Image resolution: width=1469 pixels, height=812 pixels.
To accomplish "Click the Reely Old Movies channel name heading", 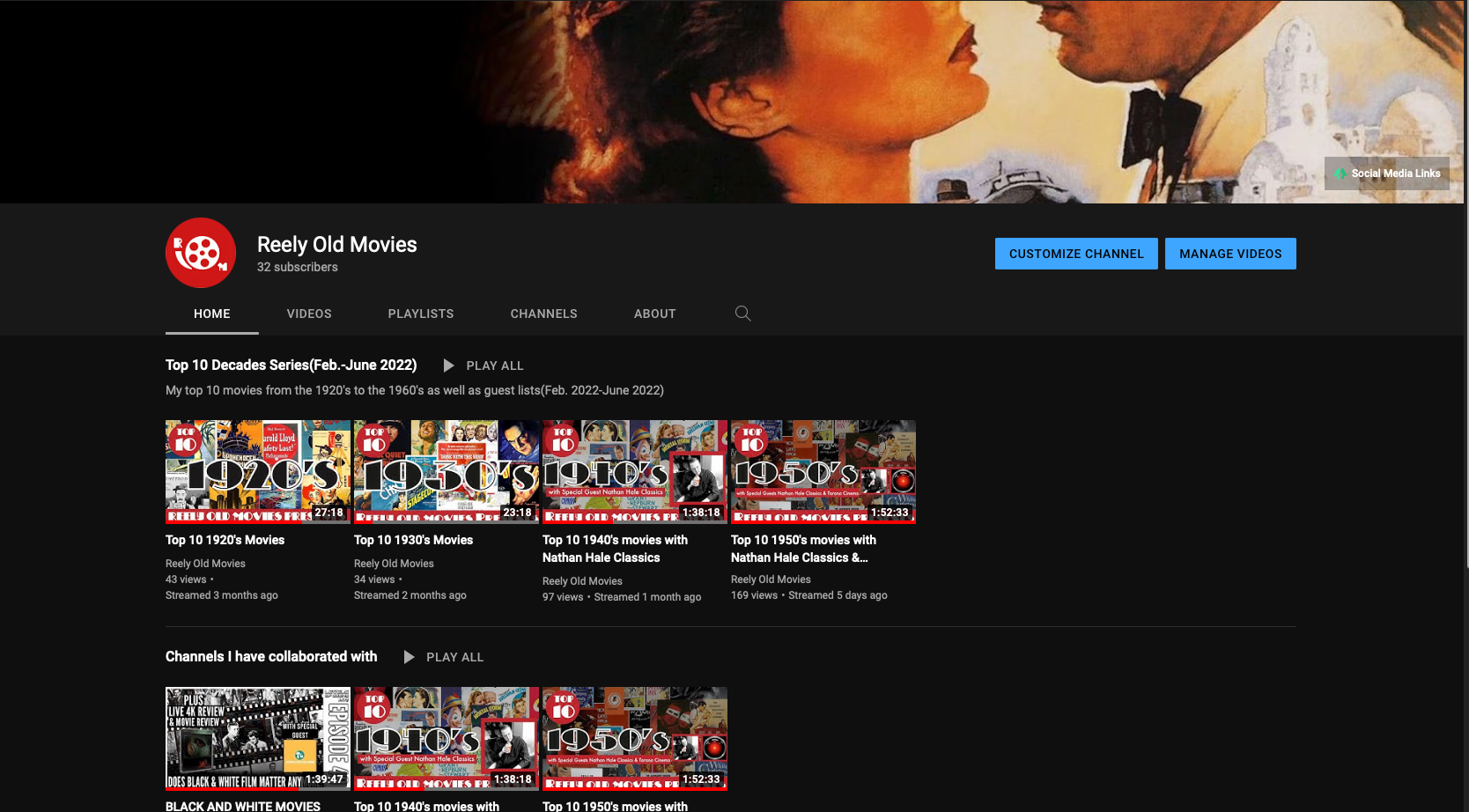I will click(337, 244).
